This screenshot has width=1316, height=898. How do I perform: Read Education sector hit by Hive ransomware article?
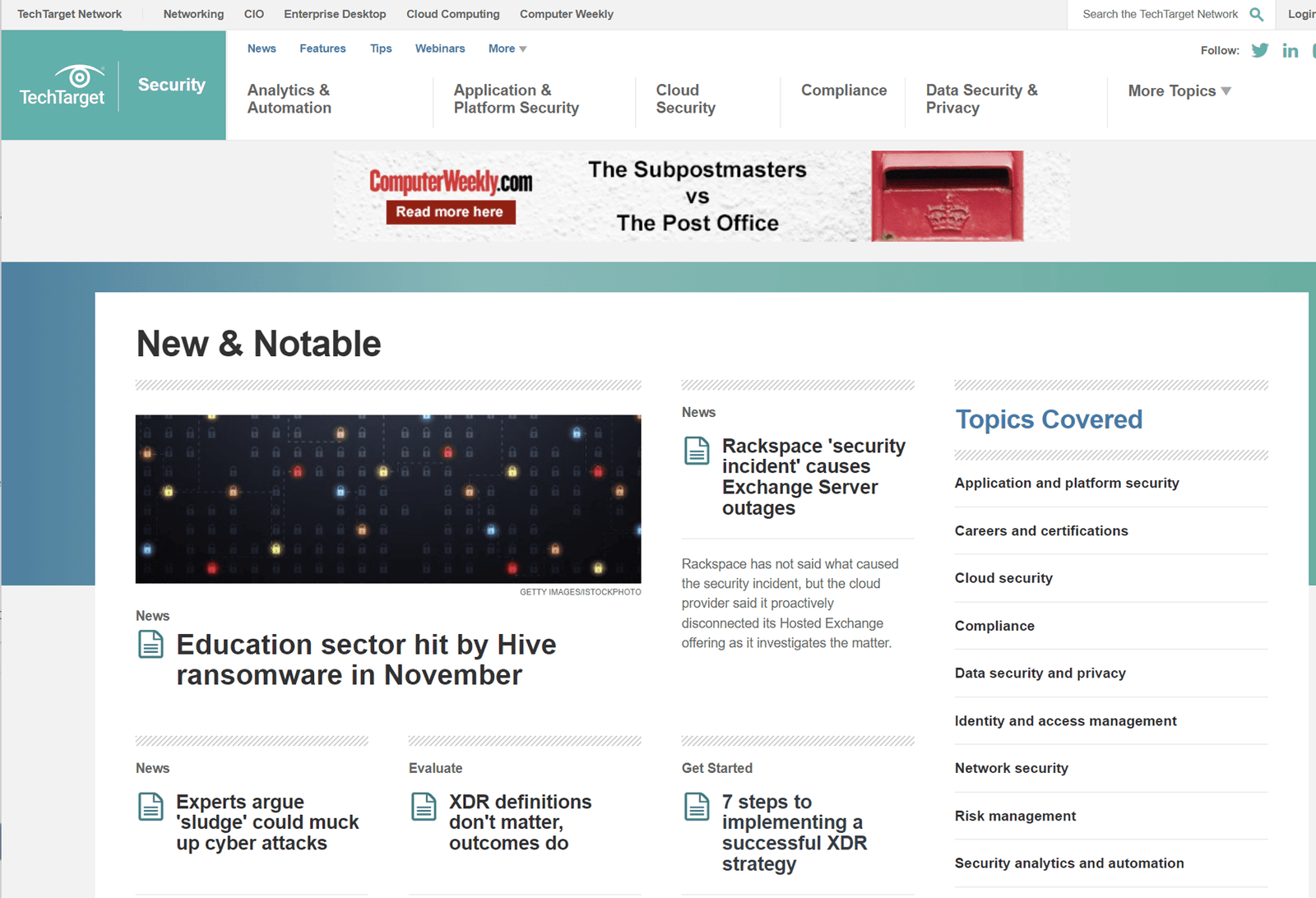point(366,660)
